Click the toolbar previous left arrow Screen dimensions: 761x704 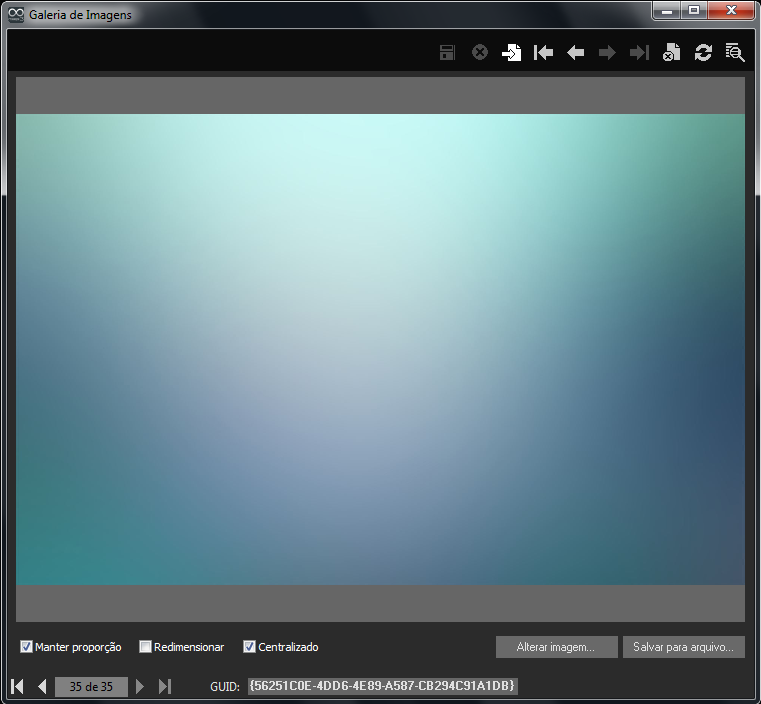point(575,53)
